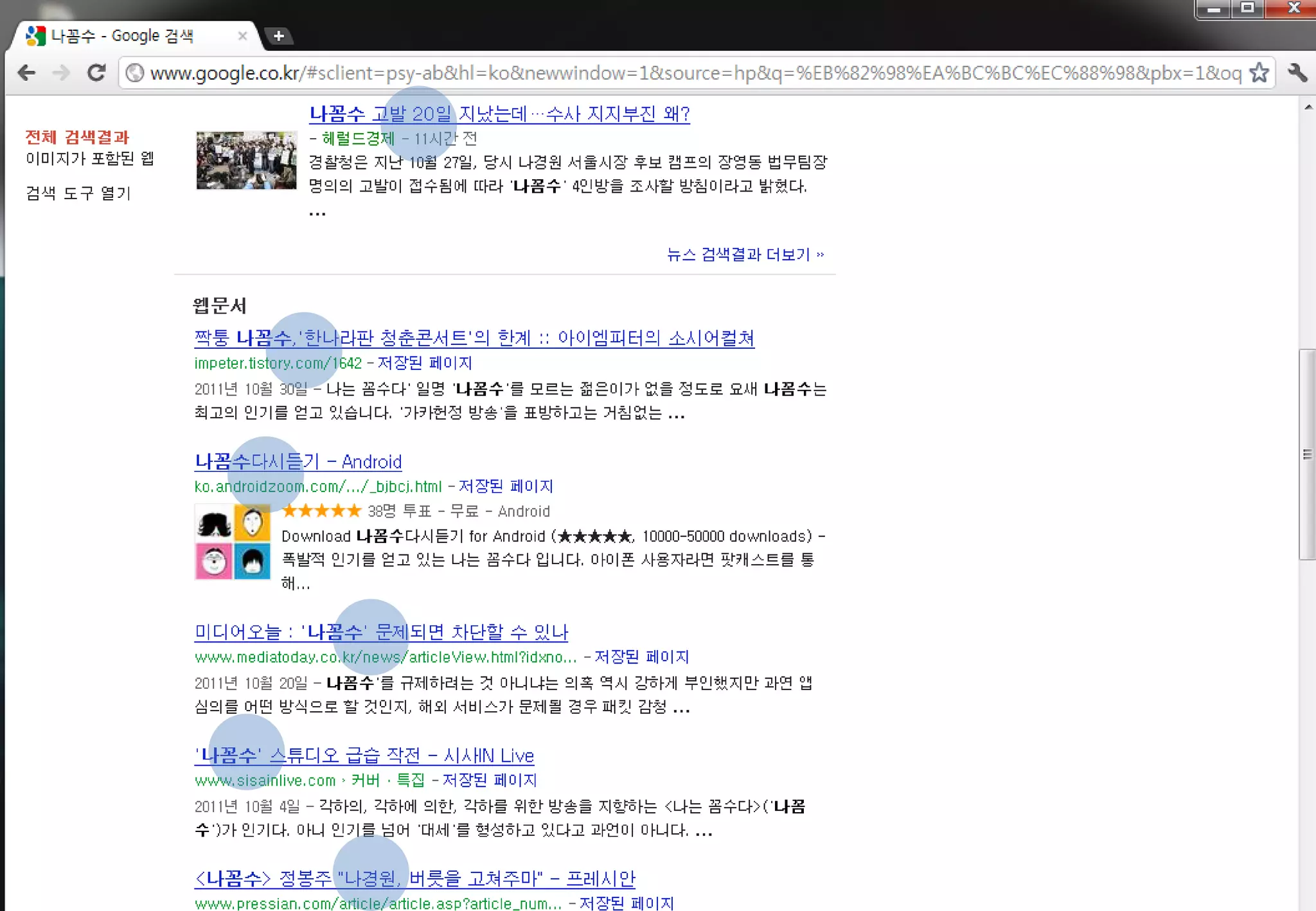Open Chrome wrench settings menu
Screen dimensions: 1316x911
1297,73
